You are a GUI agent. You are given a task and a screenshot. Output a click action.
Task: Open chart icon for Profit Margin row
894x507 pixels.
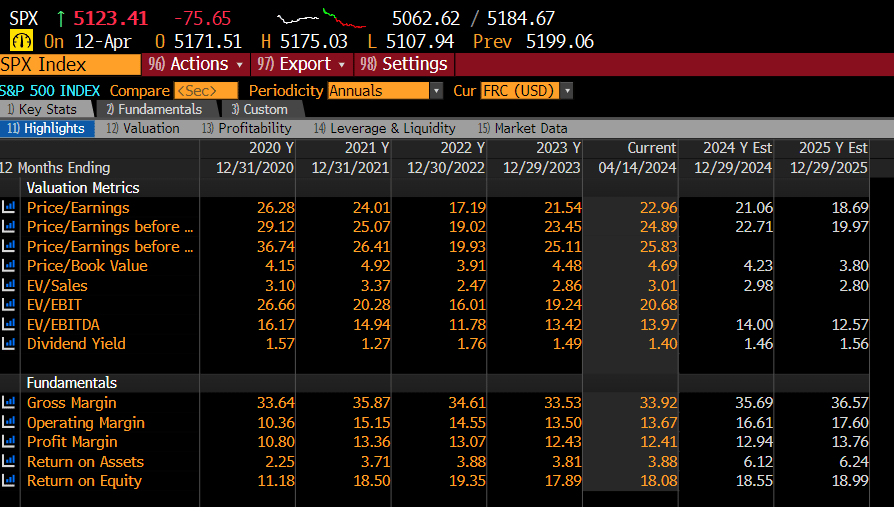9,441
